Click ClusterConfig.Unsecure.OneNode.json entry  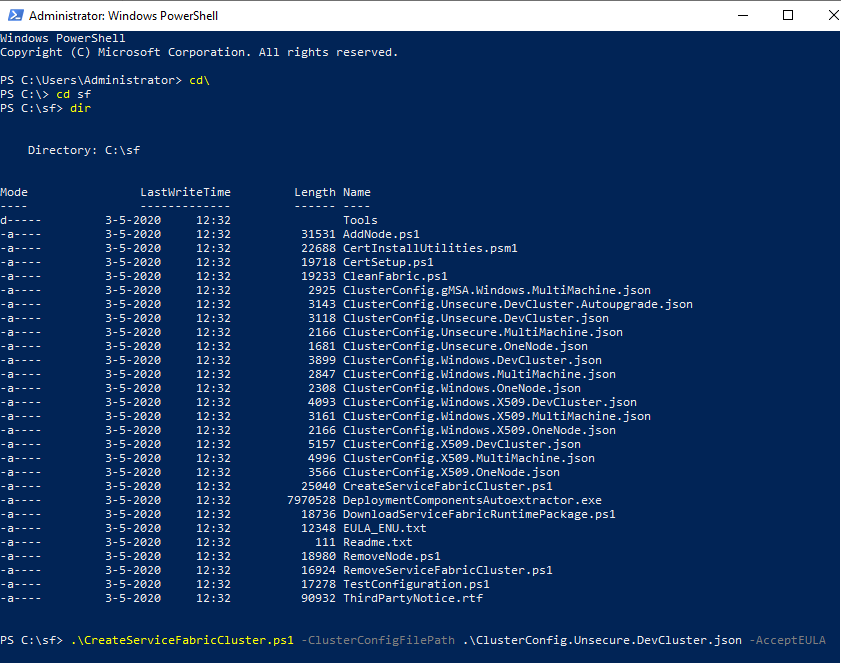coord(465,346)
